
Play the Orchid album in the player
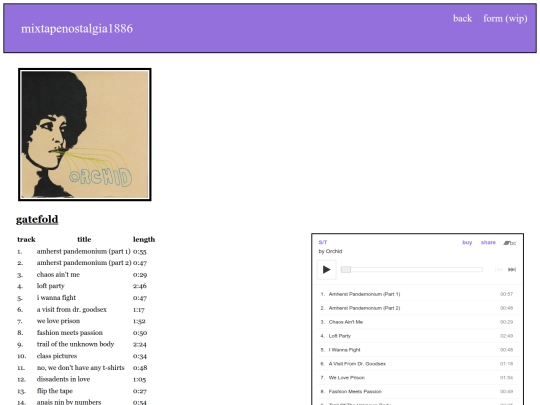click(326, 269)
